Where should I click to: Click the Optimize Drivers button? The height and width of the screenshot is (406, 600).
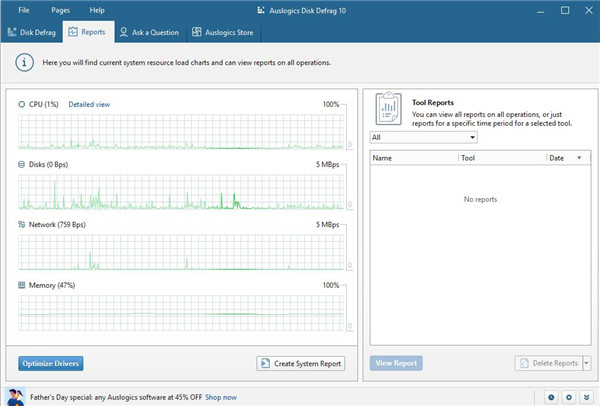[50, 363]
